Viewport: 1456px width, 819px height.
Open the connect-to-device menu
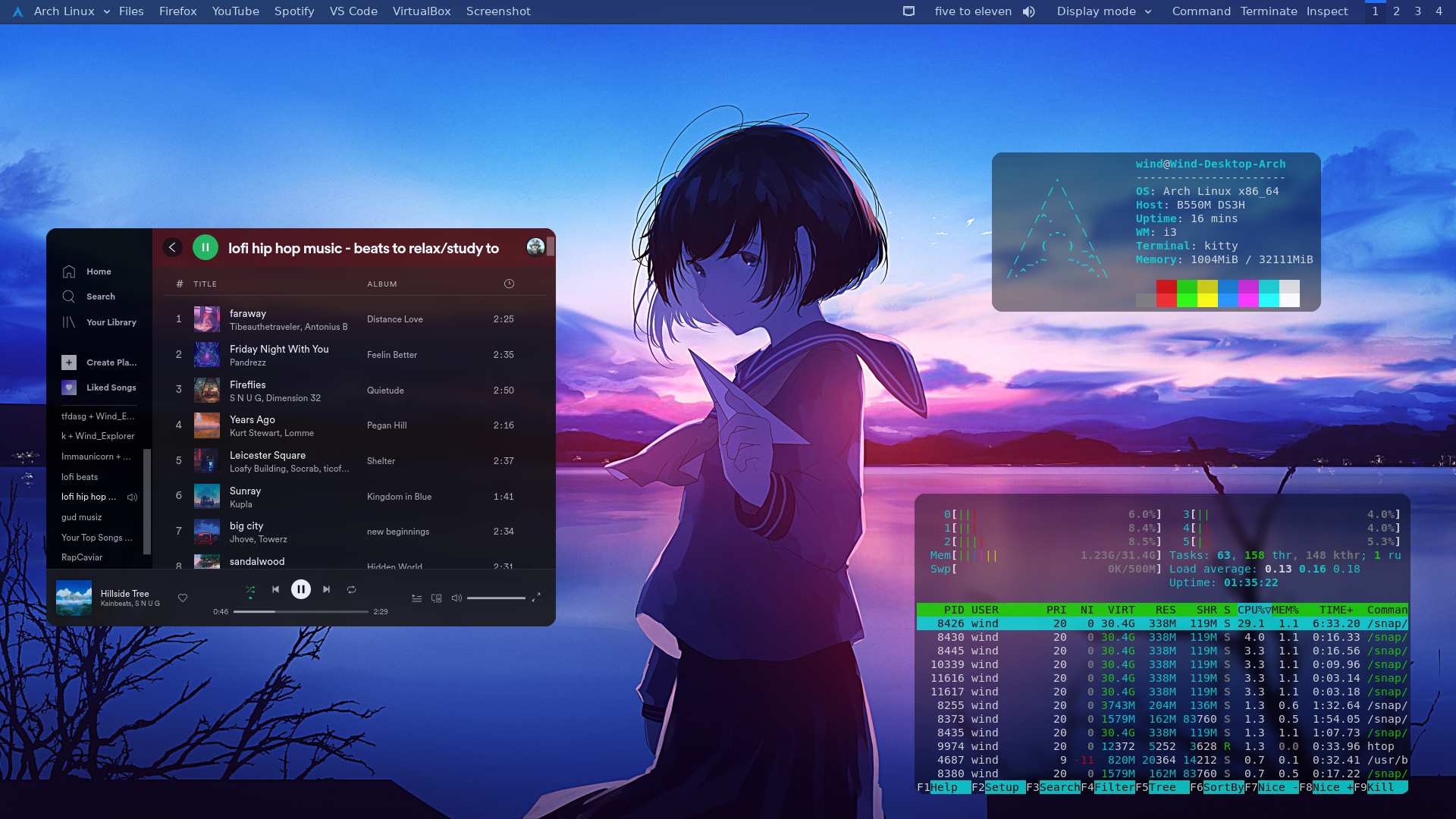point(437,598)
